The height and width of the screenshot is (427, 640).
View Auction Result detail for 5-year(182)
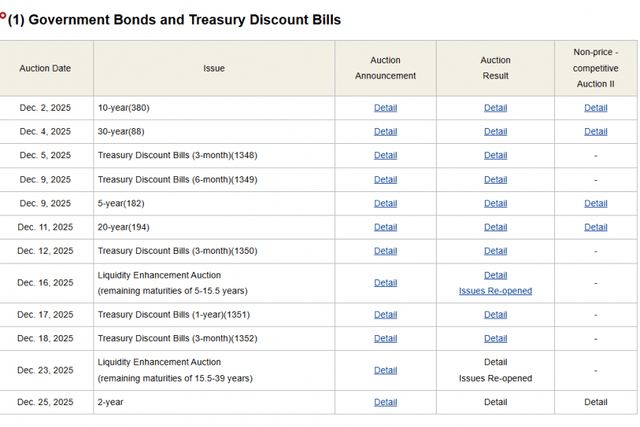(495, 204)
